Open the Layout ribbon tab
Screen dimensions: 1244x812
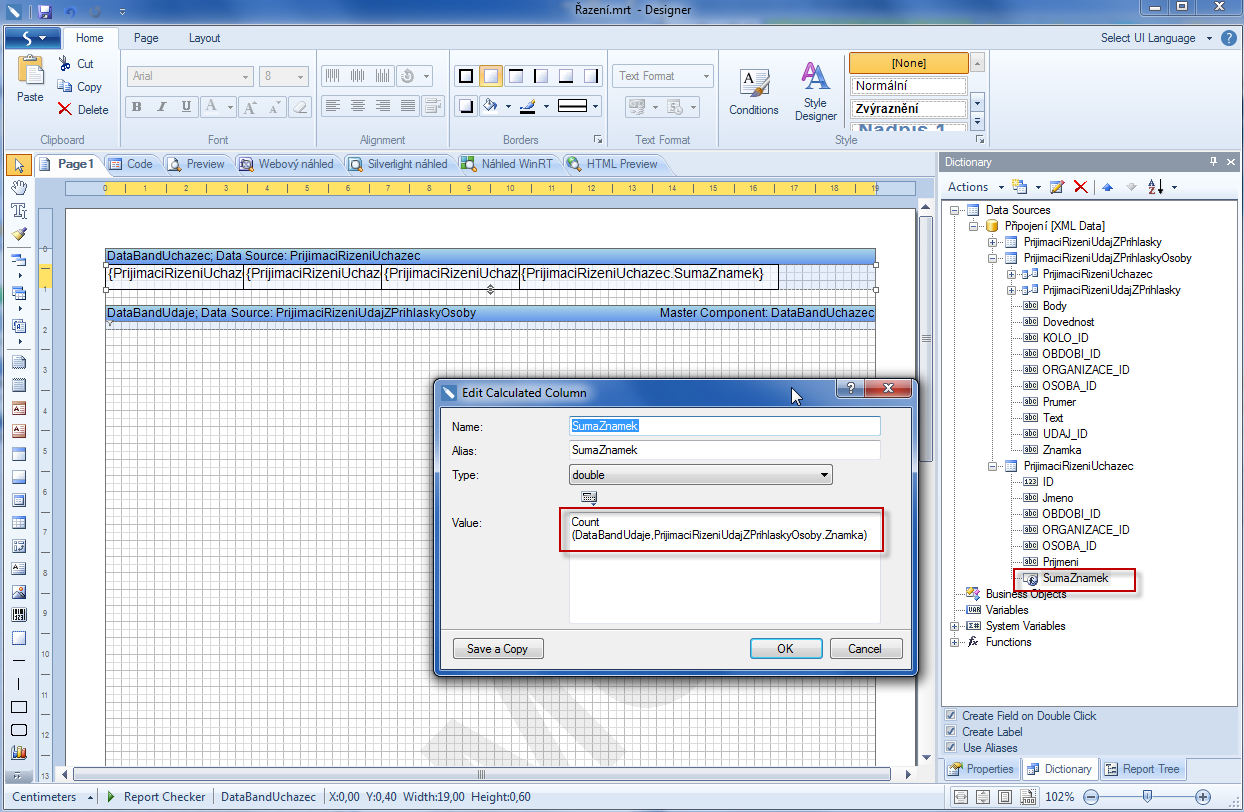[204, 38]
